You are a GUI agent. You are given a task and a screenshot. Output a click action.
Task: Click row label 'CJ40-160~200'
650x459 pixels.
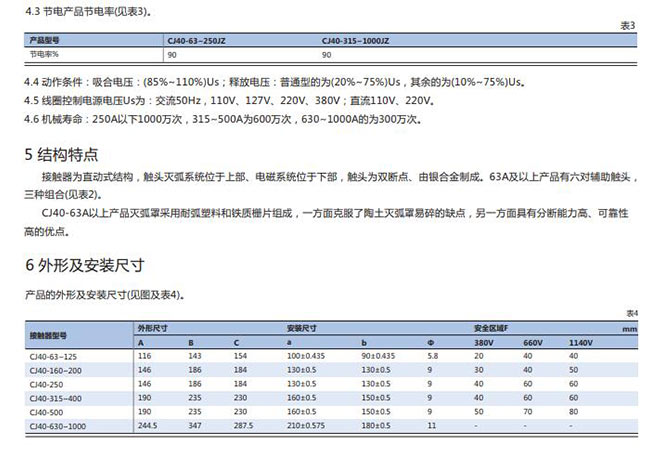pos(56,371)
